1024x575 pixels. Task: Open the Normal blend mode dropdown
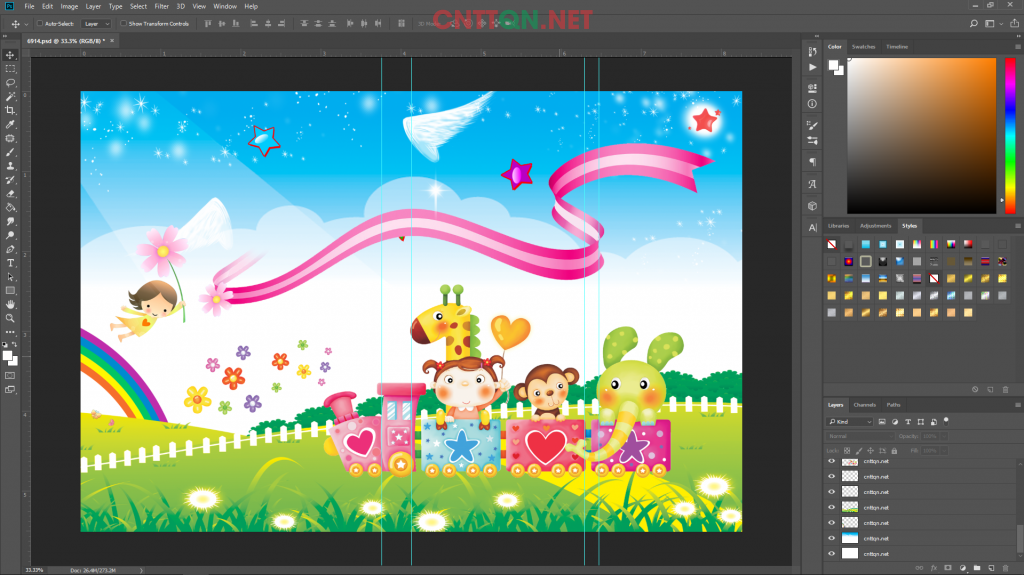click(x=859, y=436)
